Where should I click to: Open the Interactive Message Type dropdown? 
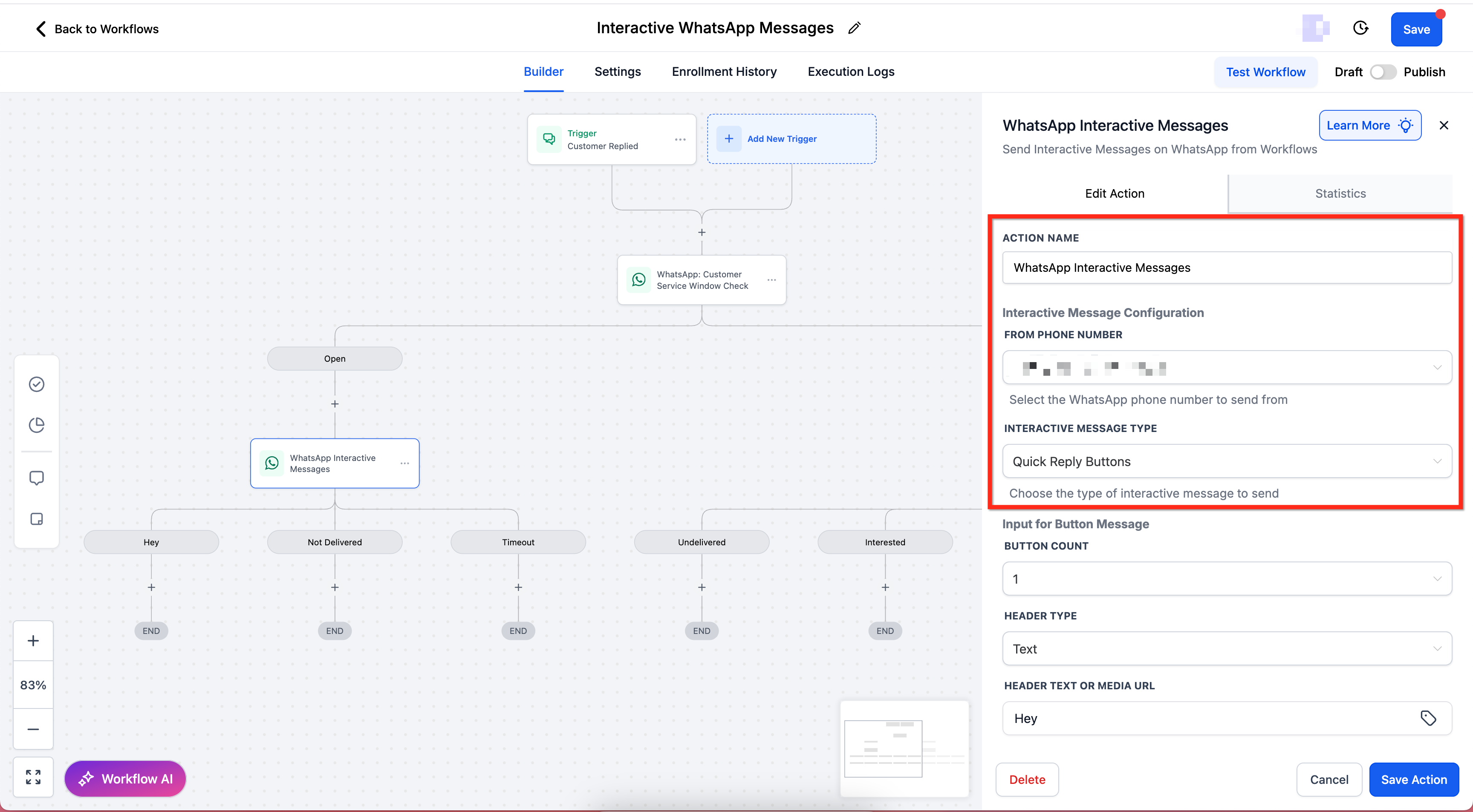click(1227, 461)
